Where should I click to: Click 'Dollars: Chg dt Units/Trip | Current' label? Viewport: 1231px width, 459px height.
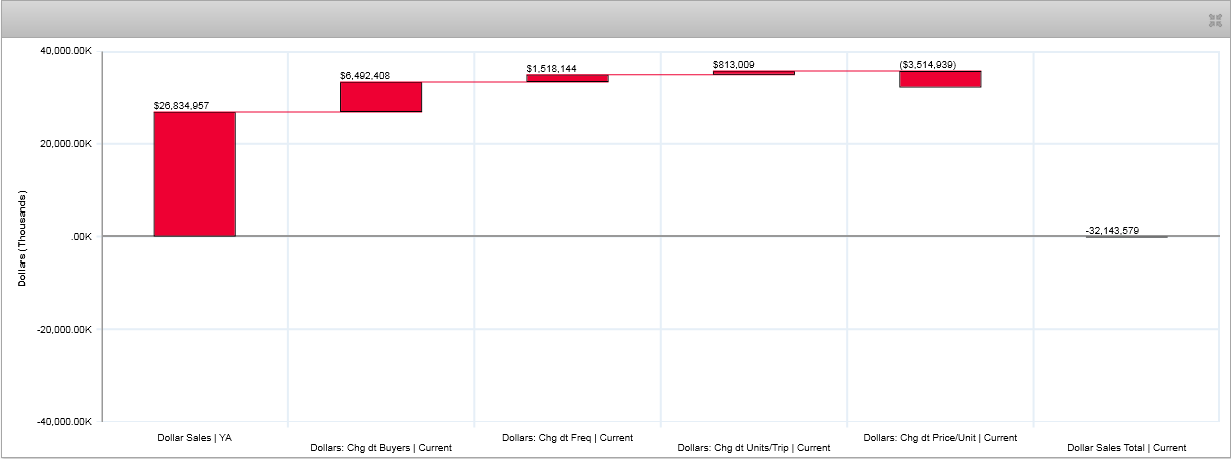[x=753, y=447]
